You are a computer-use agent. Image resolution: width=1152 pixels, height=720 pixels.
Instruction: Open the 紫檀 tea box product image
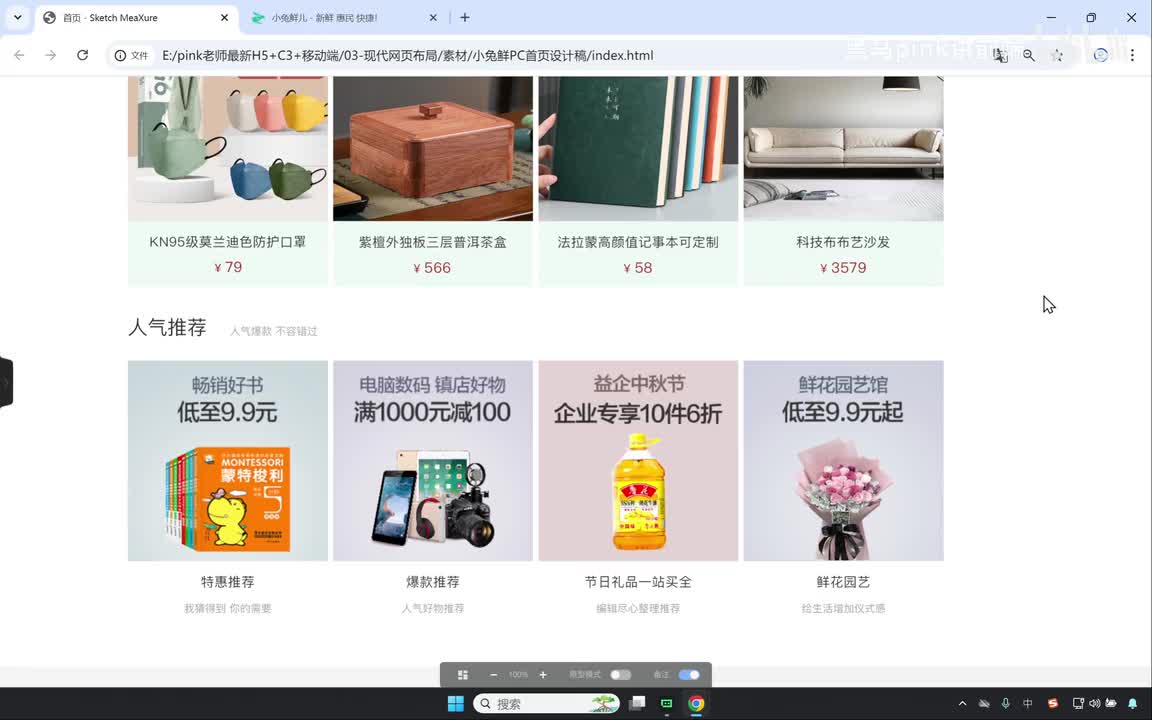coord(433,148)
